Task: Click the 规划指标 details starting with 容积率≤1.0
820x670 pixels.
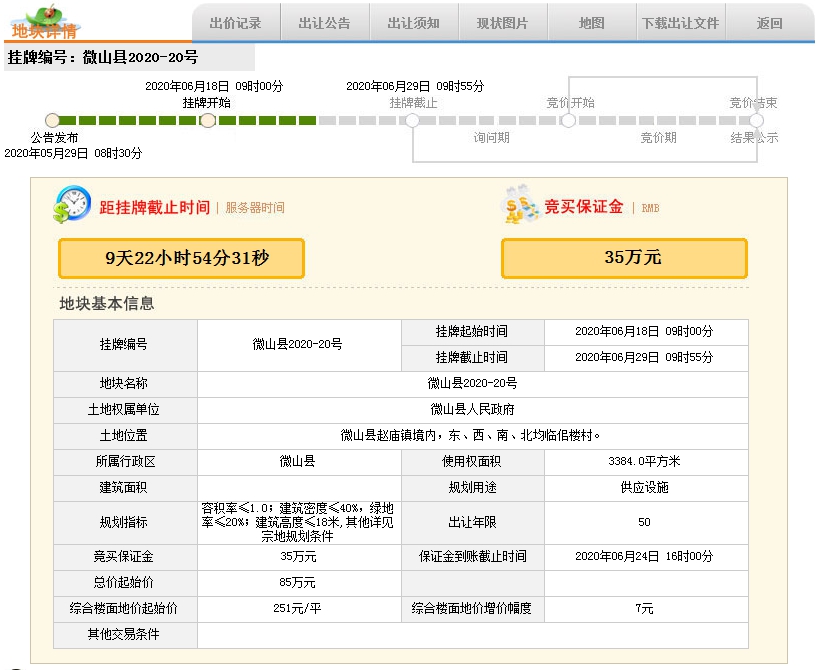Action: coord(298,522)
